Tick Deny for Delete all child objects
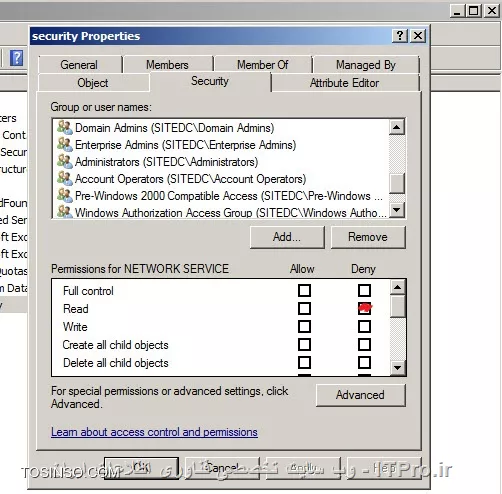The image size is (502, 494). coord(364,362)
